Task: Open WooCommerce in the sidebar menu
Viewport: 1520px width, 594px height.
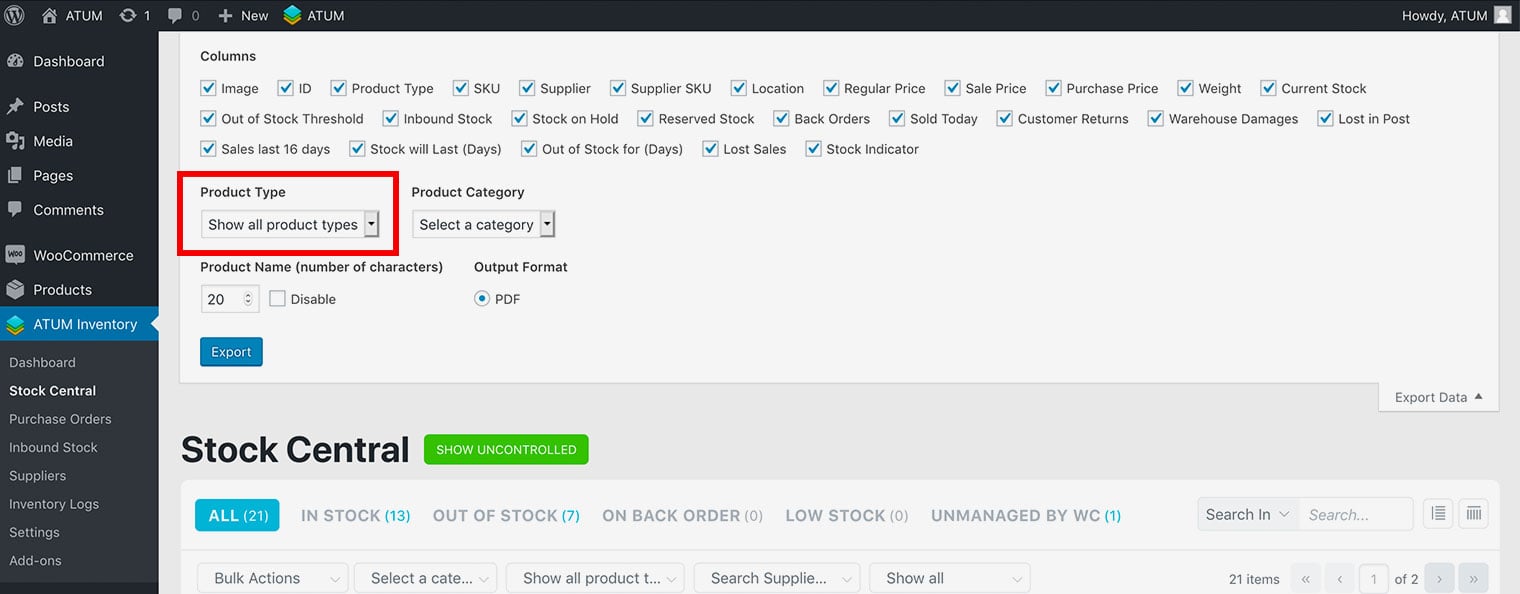Action: coord(82,255)
